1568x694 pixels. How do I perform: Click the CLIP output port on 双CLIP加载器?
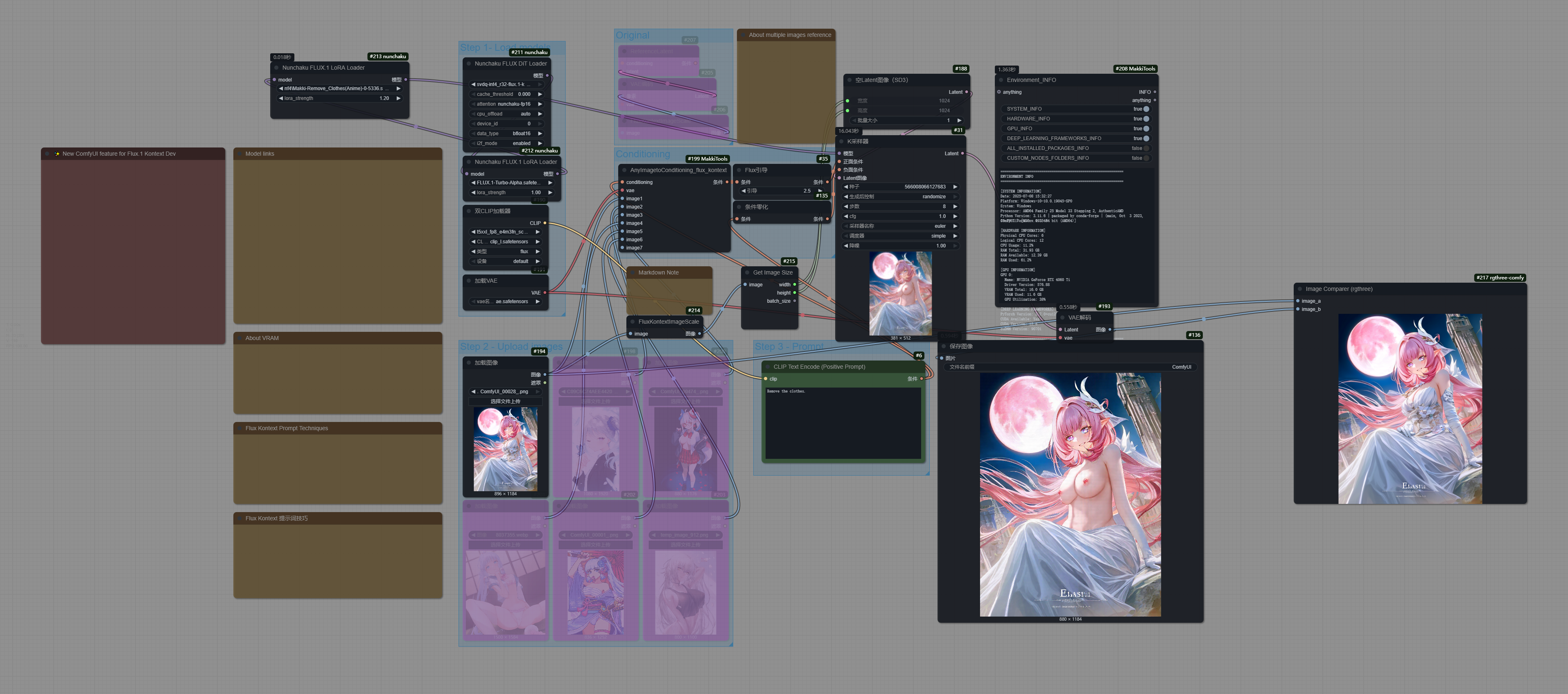click(x=545, y=223)
